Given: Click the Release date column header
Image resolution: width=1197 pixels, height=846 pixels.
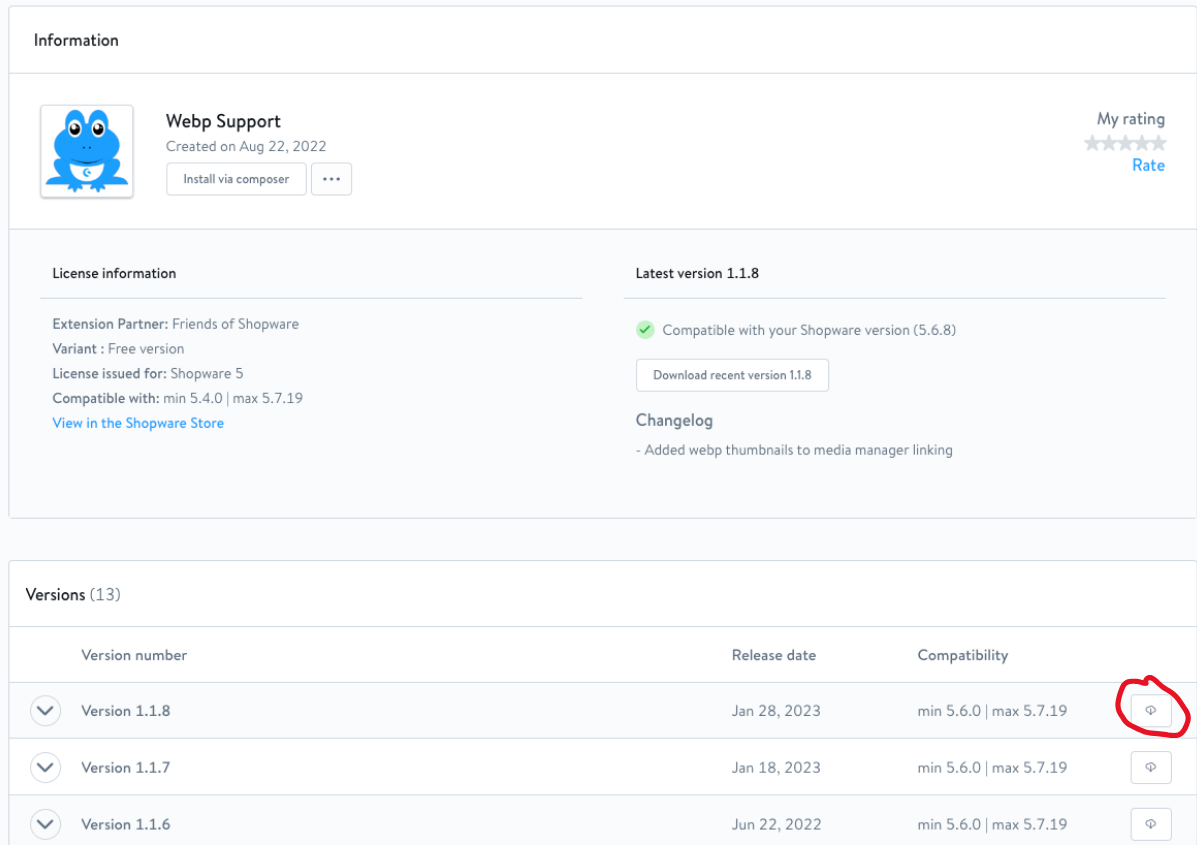Looking at the screenshot, I should (773, 655).
